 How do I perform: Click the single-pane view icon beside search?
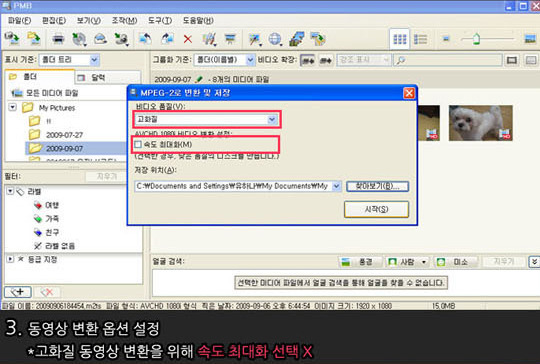tap(512, 60)
